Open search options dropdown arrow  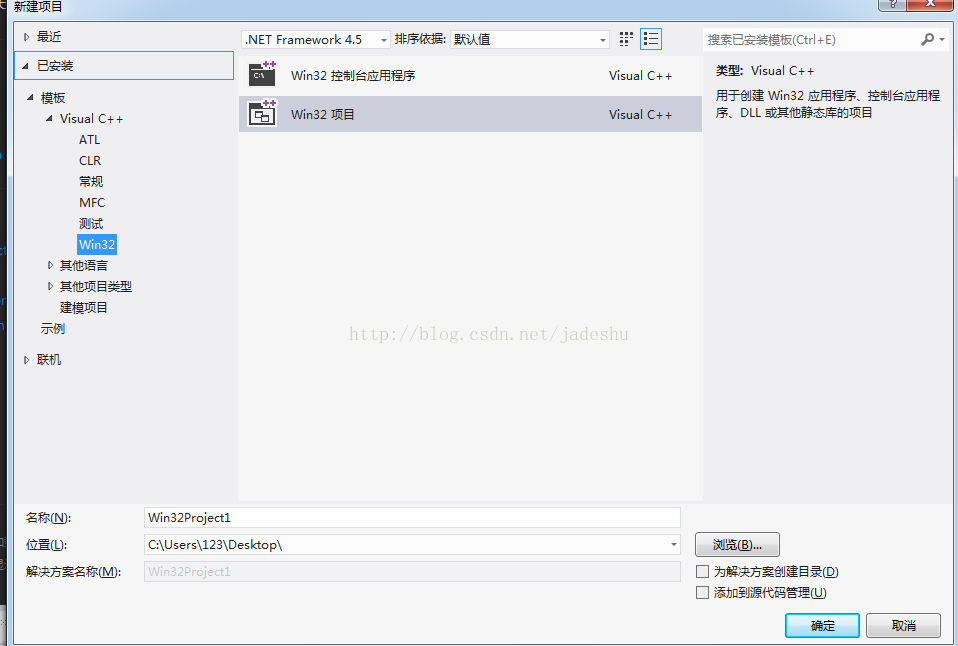[x=942, y=40]
